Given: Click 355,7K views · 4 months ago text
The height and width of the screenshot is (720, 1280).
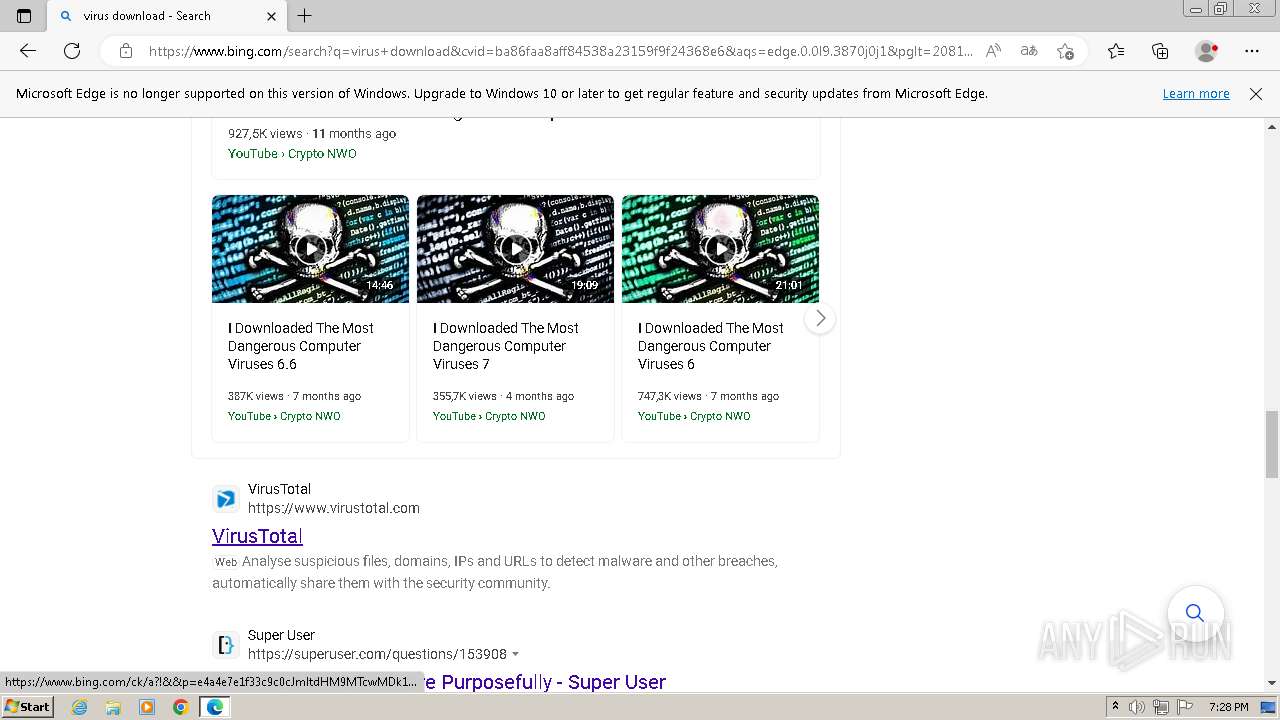Looking at the screenshot, I should coord(503,396).
